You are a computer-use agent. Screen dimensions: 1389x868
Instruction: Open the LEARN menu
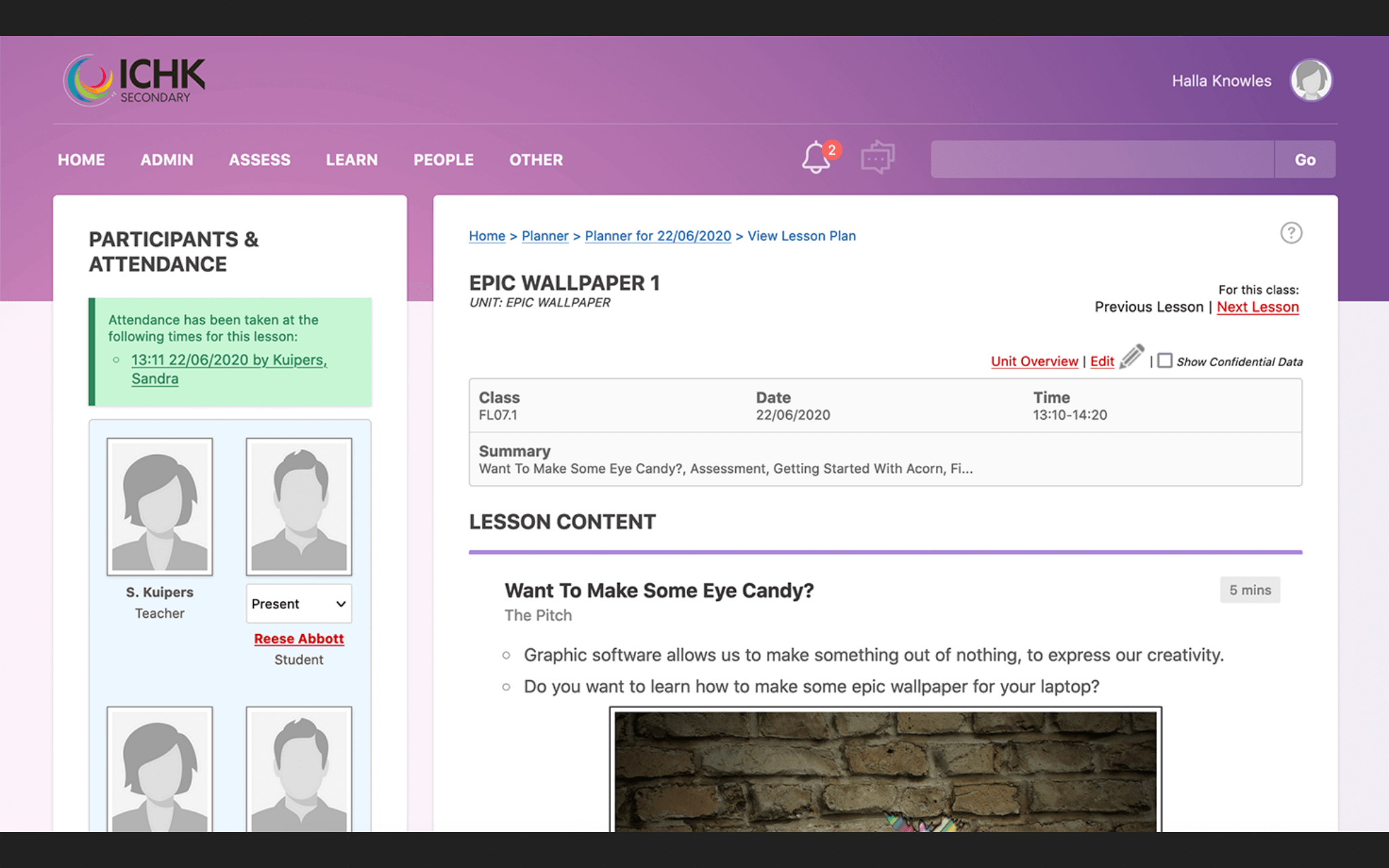351,160
